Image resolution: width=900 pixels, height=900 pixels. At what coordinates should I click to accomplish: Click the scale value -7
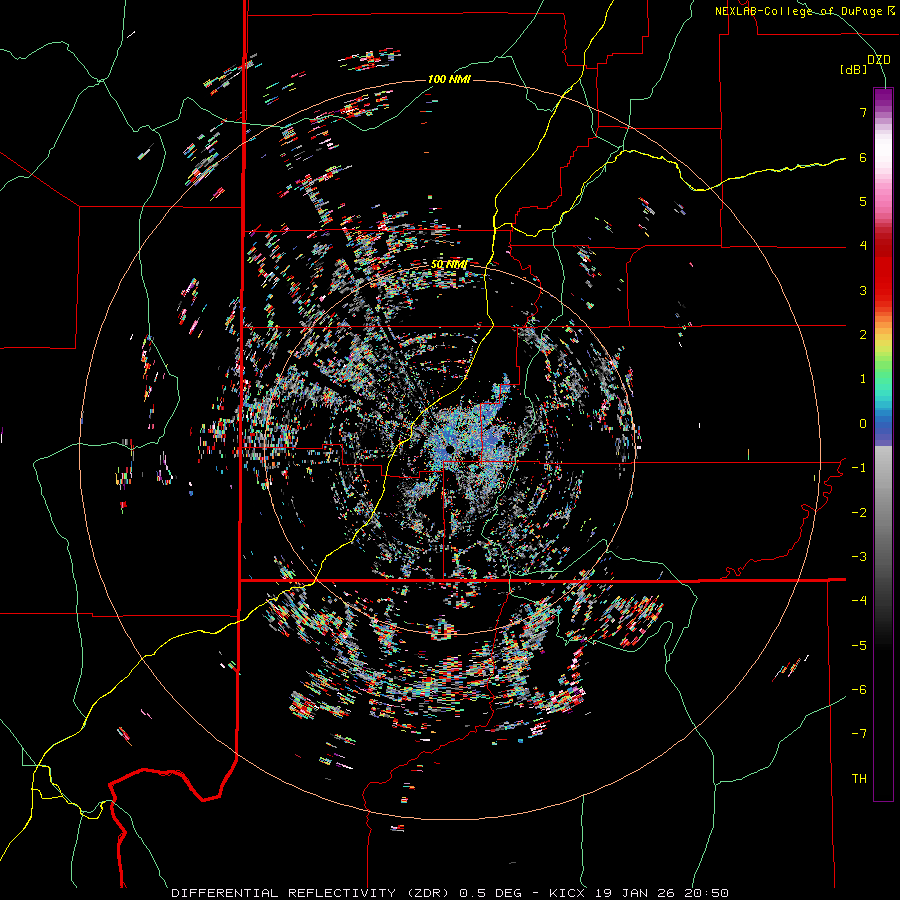859,734
